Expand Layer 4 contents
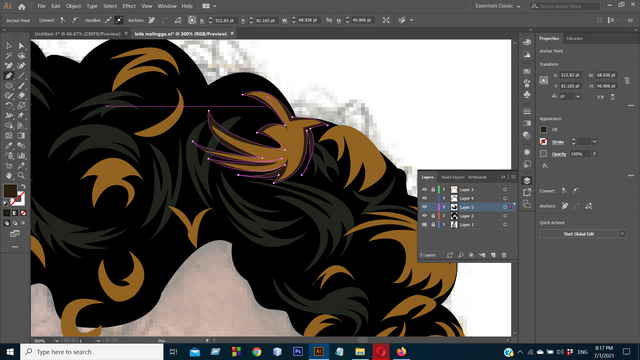Screen dimensions: 640x360 [444, 198]
